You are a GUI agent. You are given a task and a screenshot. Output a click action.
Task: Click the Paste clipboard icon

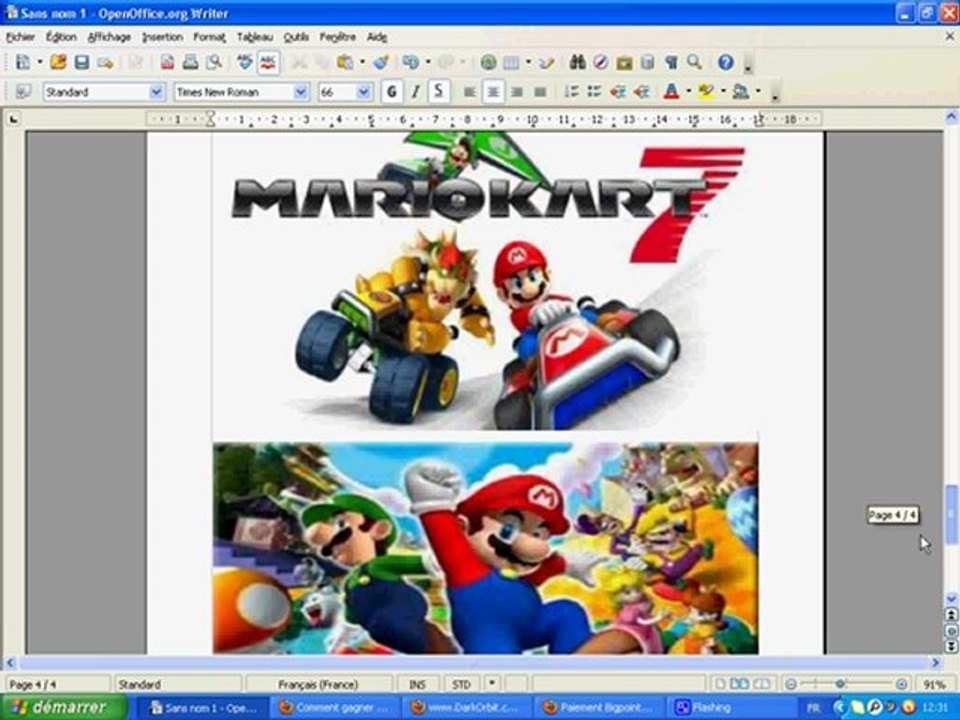click(345, 62)
